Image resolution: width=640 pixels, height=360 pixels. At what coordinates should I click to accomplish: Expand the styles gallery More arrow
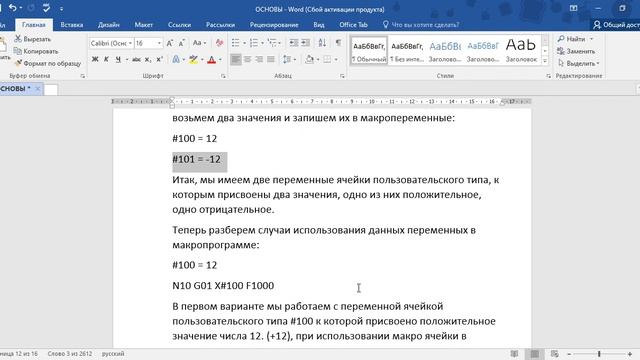[x=545, y=61]
